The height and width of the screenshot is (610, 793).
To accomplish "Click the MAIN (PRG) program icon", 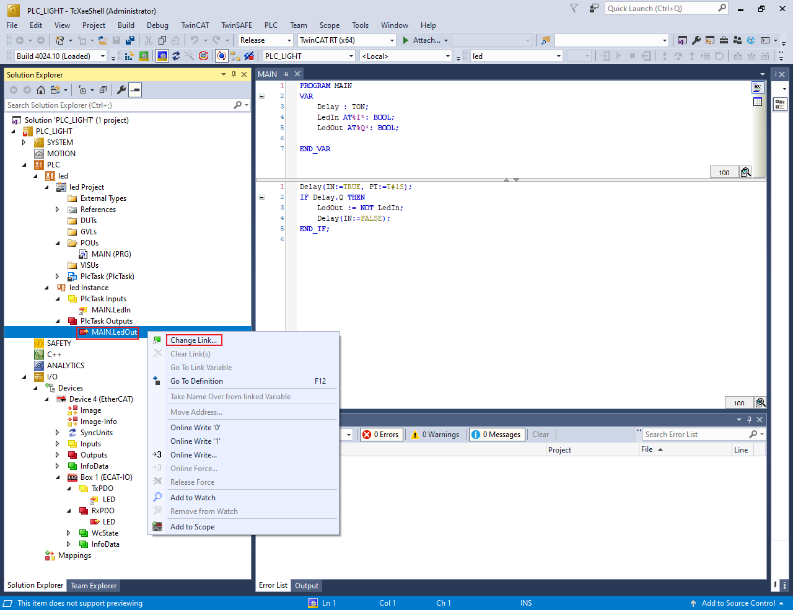I will pyautogui.click(x=84, y=254).
